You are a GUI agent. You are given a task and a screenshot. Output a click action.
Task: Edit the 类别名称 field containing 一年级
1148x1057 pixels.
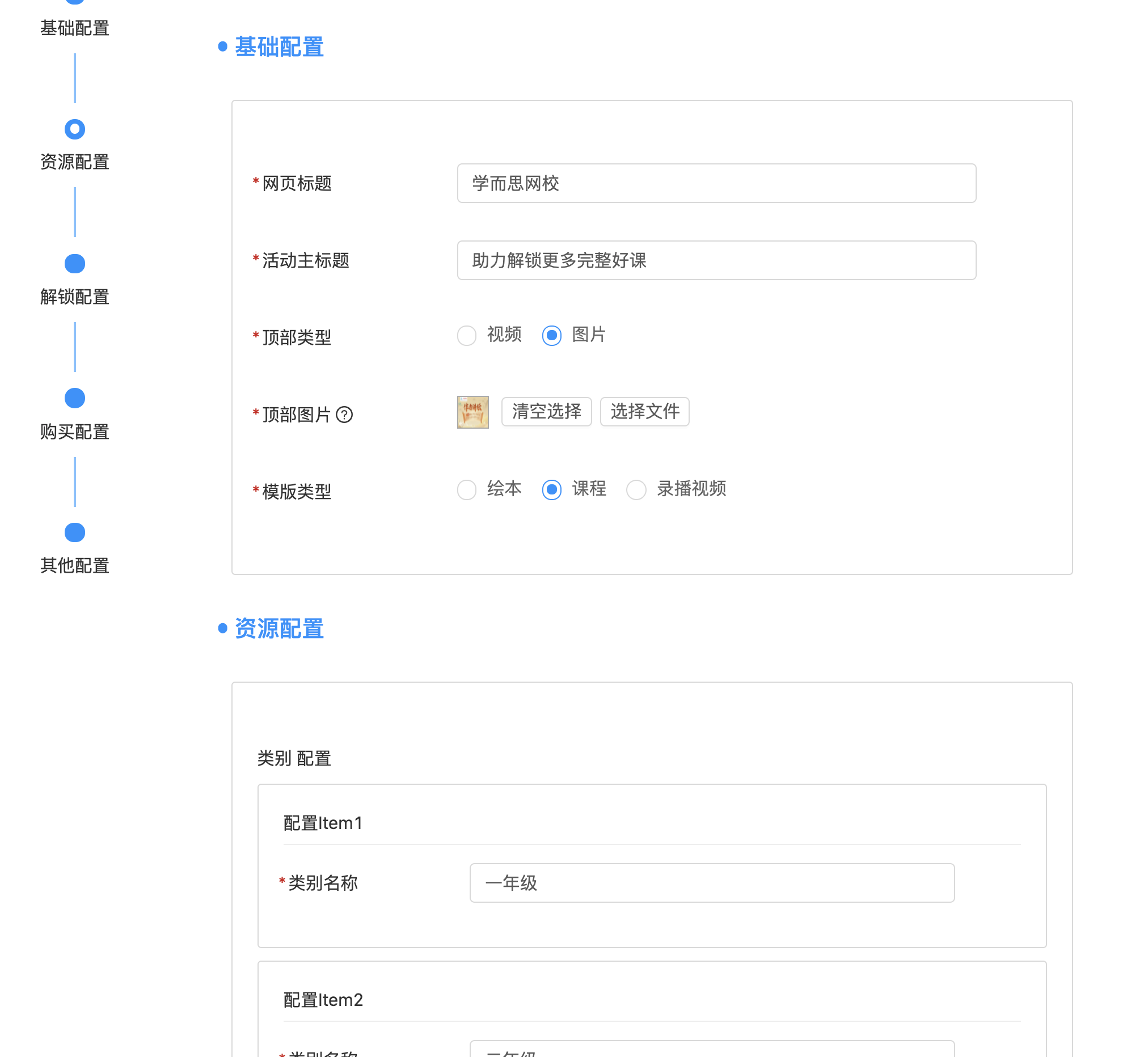coord(712,882)
